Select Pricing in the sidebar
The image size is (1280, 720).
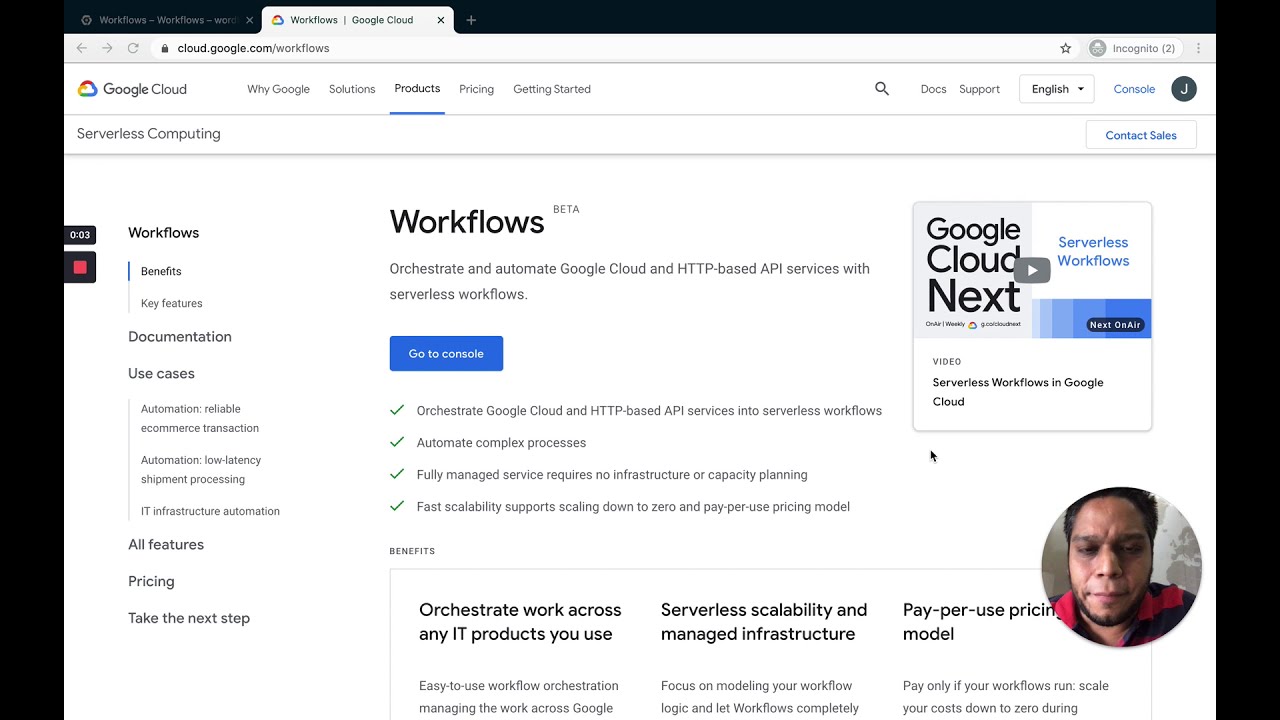(x=151, y=581)
